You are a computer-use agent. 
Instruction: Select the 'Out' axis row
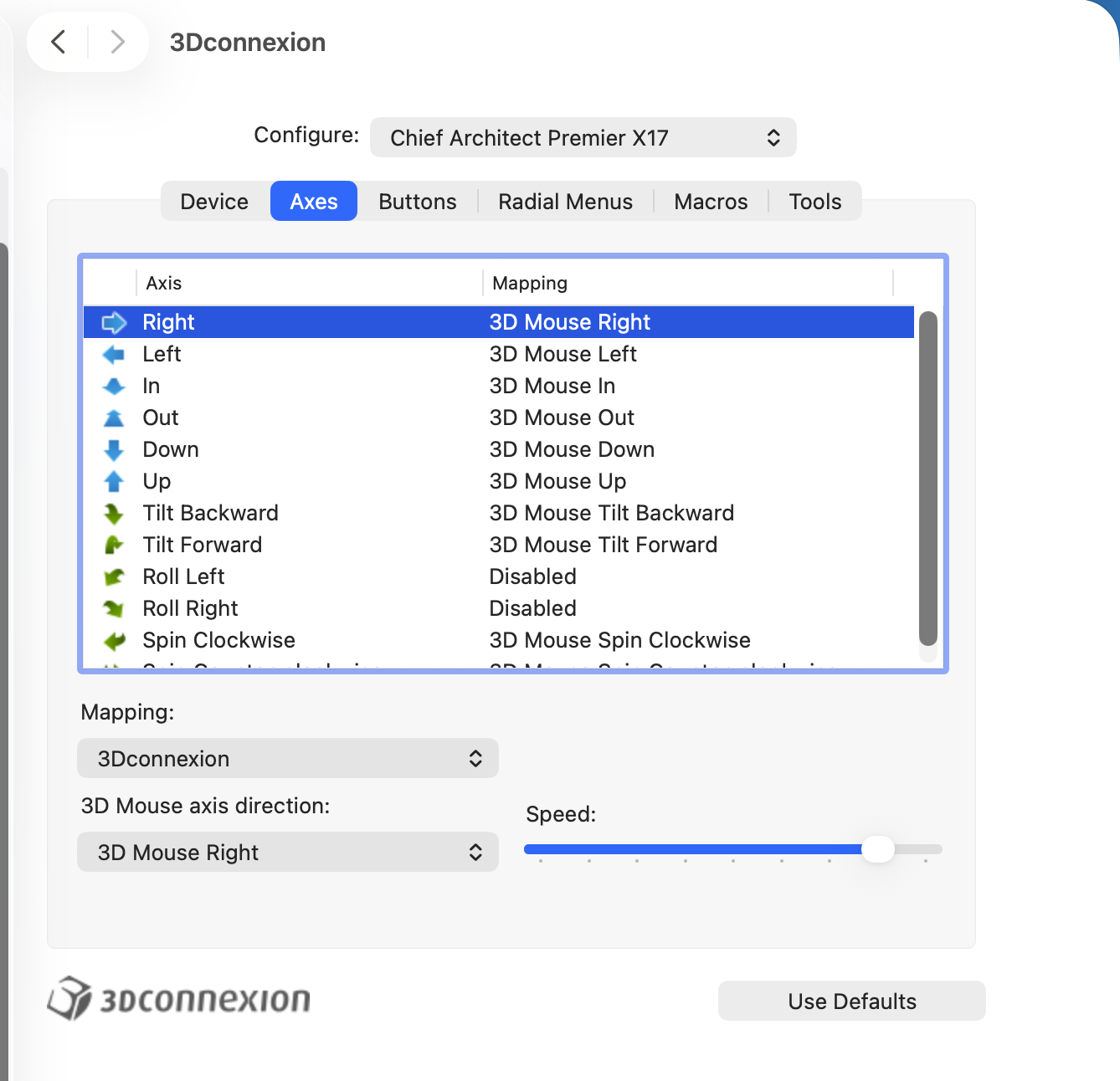tap(499, 418)
